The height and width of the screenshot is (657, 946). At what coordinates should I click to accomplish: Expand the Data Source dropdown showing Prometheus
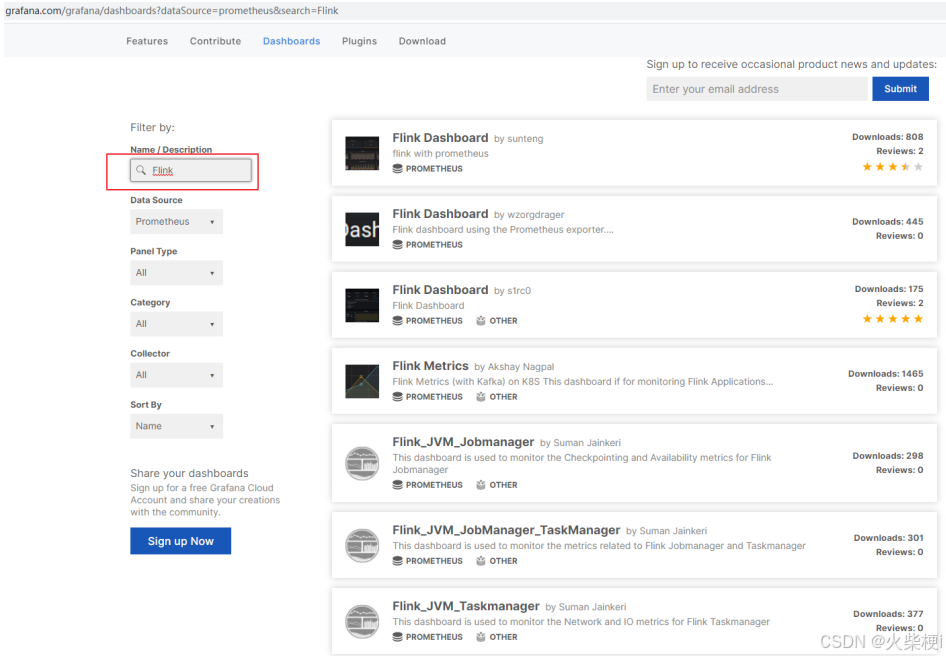click(176, 221)
